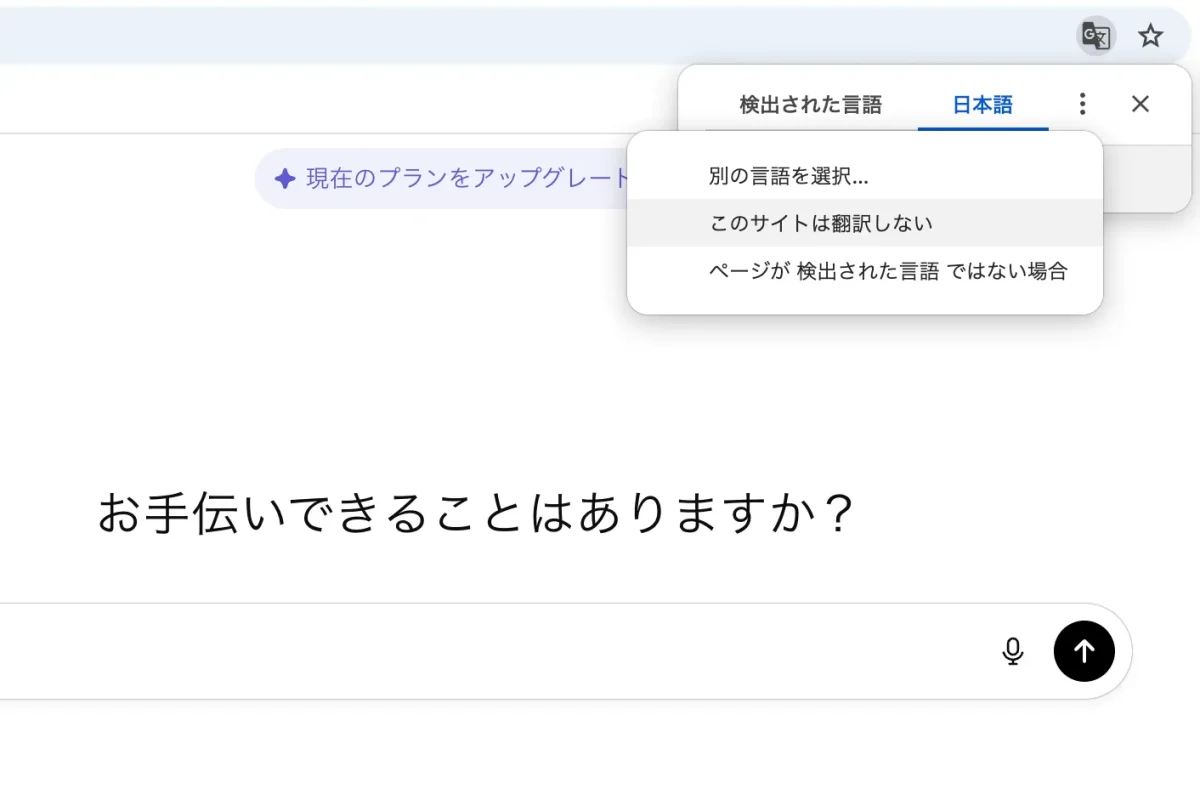Screen dimensions: 1200x811
Task: Click ページが 検出された言語 ではない場合 menu entry
Action: coord(888,271)
